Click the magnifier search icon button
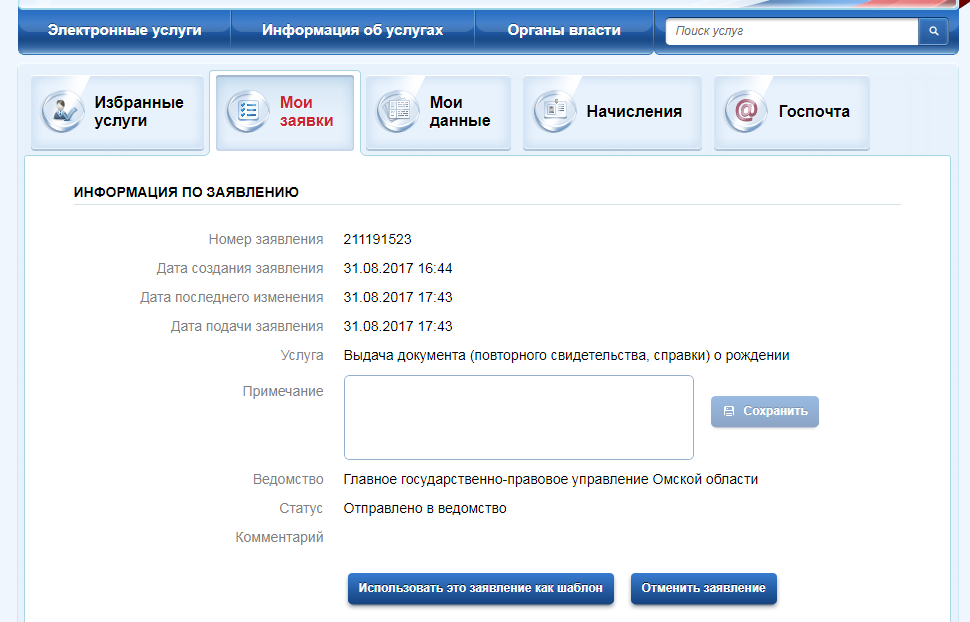This screenshot has width=970, height=622. 933,32
